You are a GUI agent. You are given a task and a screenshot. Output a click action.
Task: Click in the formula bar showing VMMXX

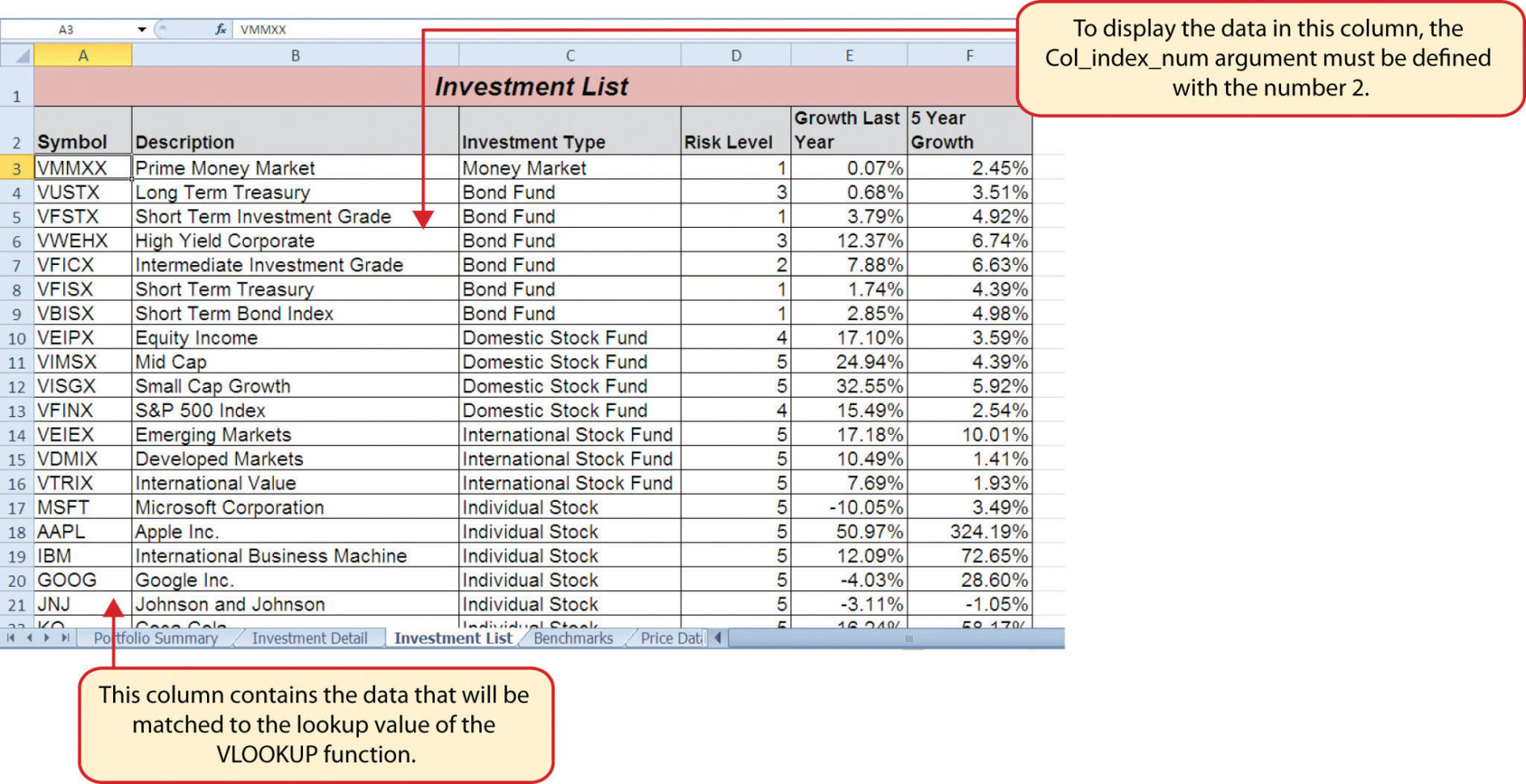(566, 29)
